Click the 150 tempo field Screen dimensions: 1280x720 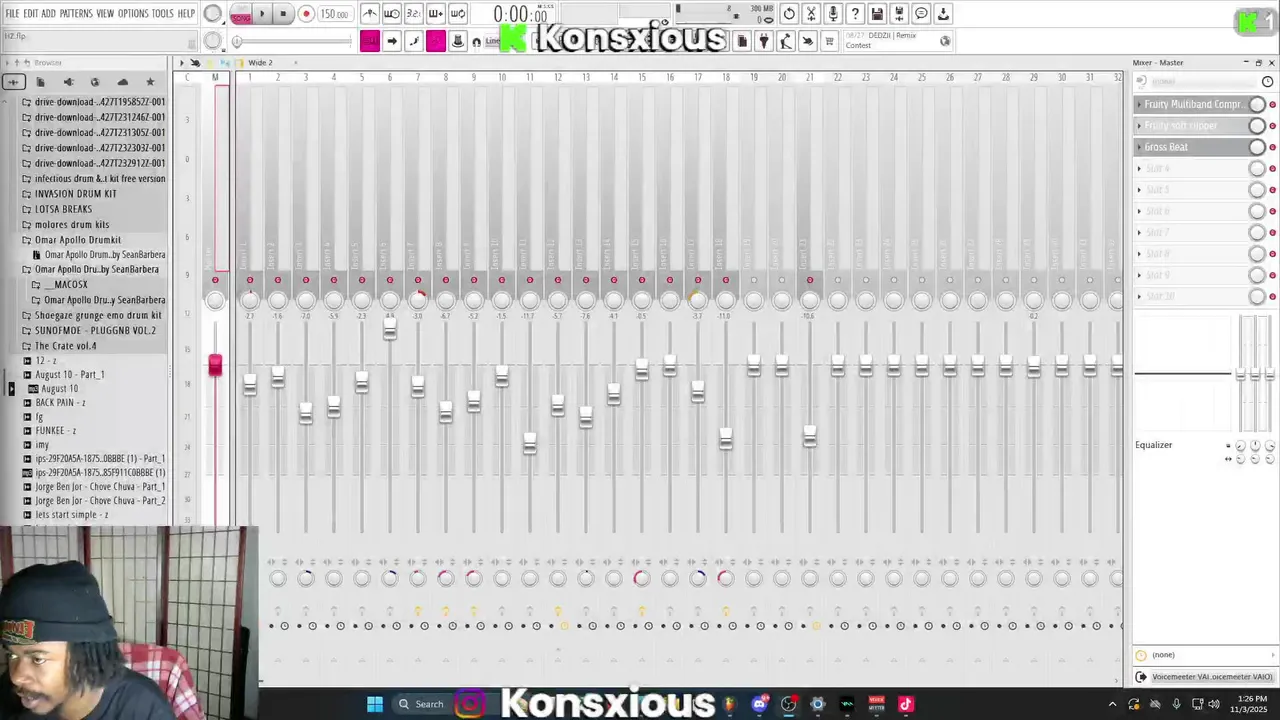334,15
